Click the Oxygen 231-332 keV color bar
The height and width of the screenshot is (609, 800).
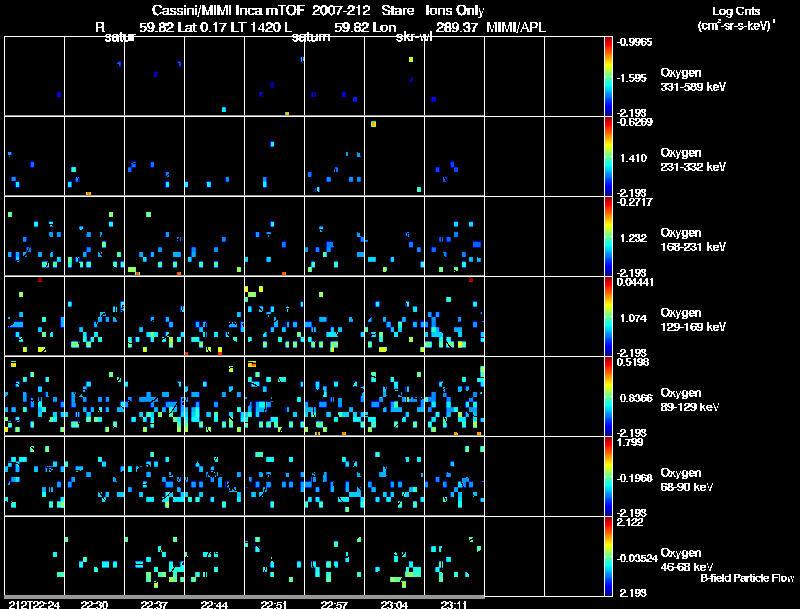(x=608, y=156)
